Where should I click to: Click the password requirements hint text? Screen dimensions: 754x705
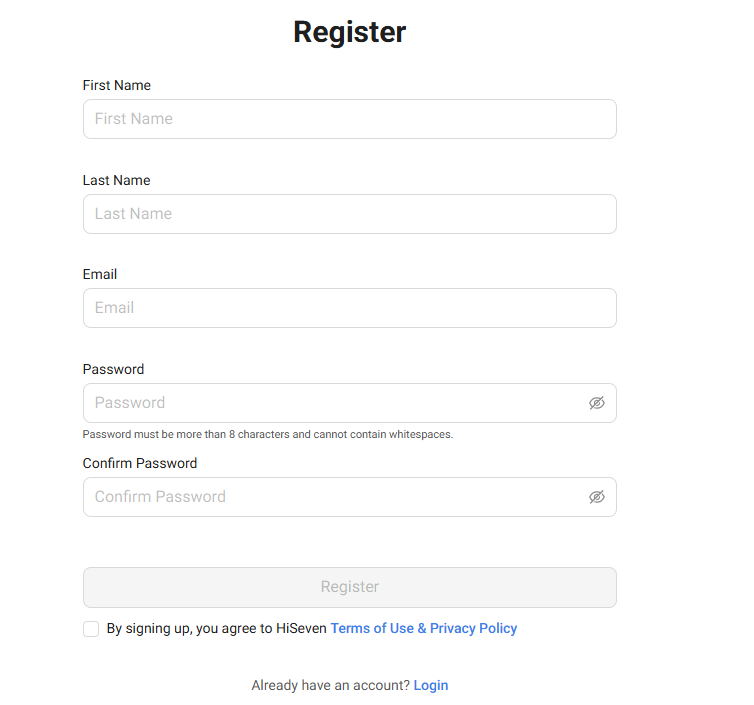tap(268, 434)
